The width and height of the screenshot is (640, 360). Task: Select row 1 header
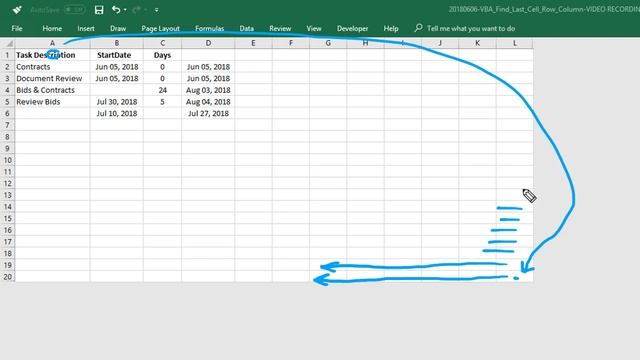[x=7, y=55]
